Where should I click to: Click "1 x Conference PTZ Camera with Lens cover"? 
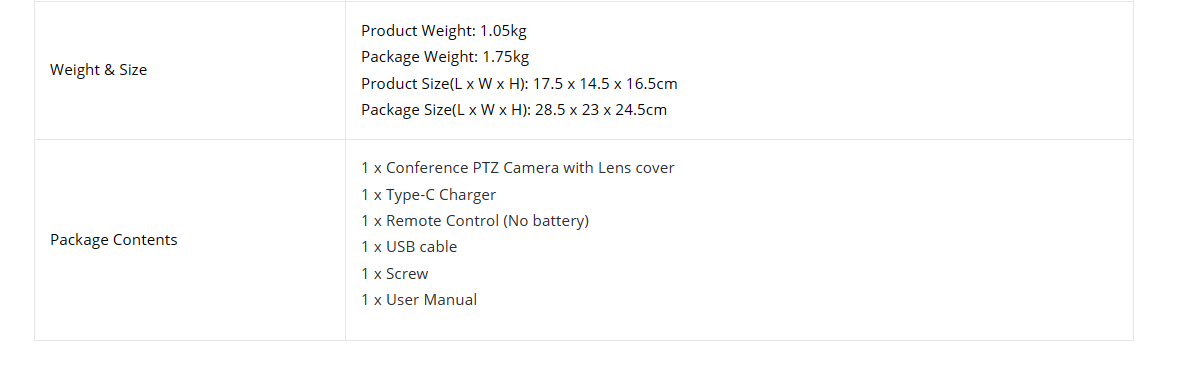[517, 167]
